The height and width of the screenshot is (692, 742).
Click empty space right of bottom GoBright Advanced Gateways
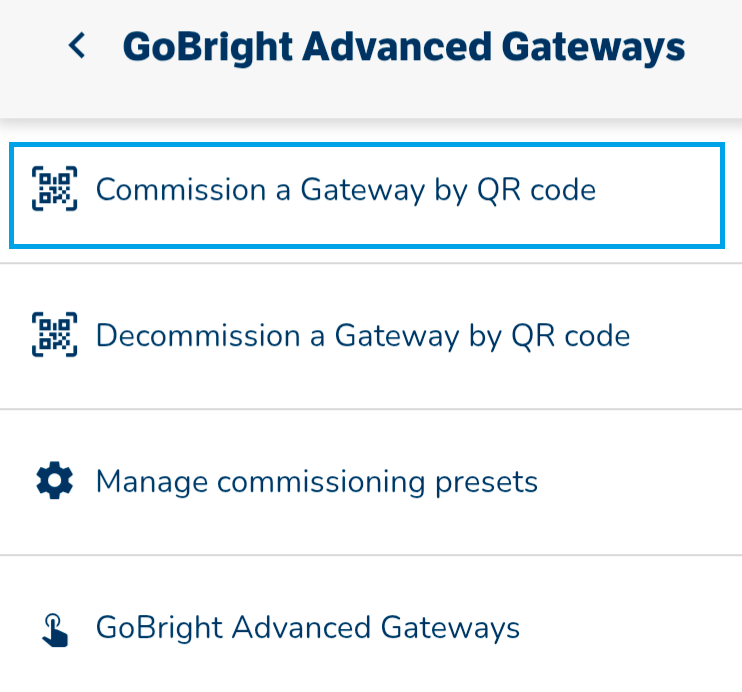click(629, 627)
